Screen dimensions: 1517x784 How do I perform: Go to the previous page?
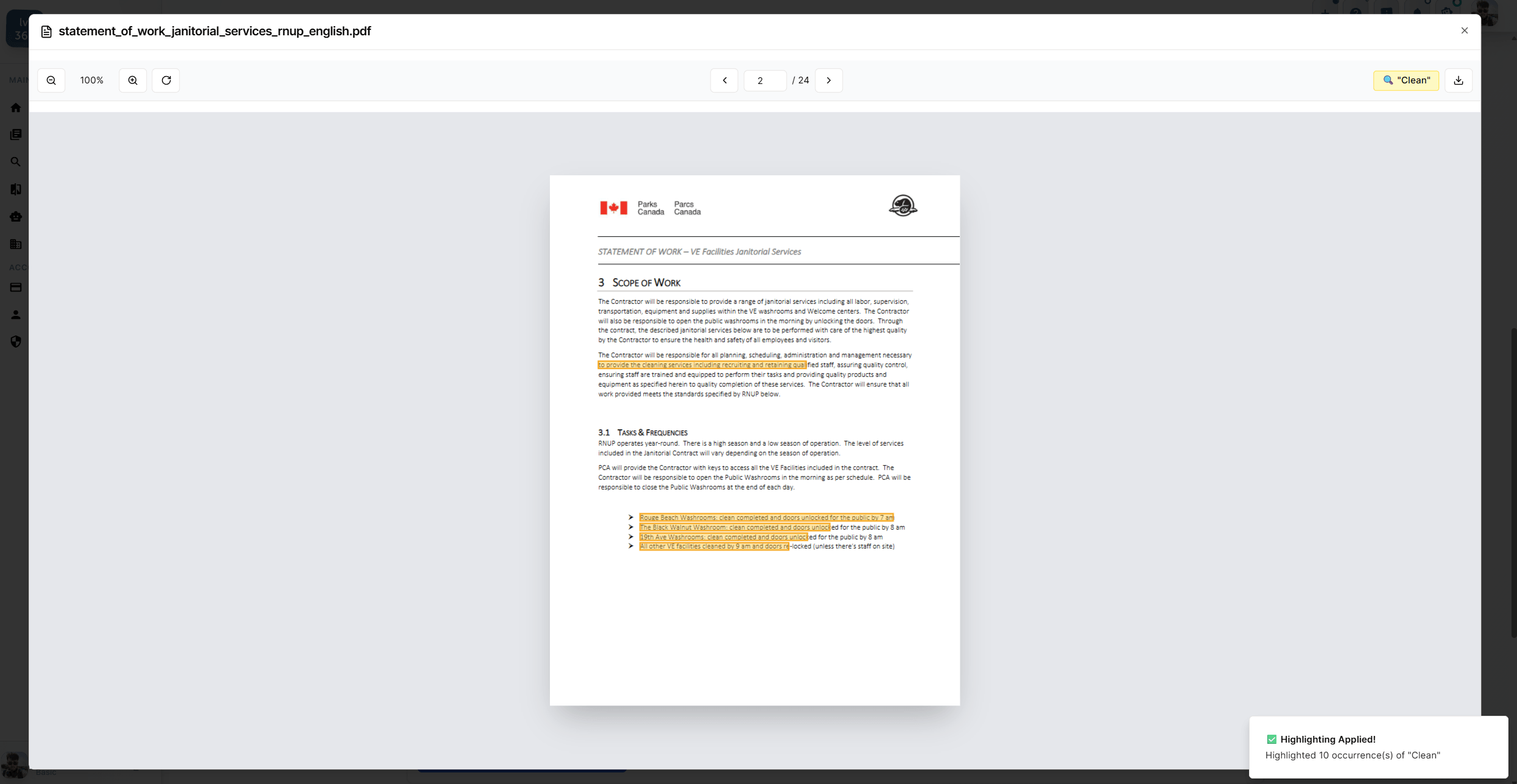click(724, 80)
